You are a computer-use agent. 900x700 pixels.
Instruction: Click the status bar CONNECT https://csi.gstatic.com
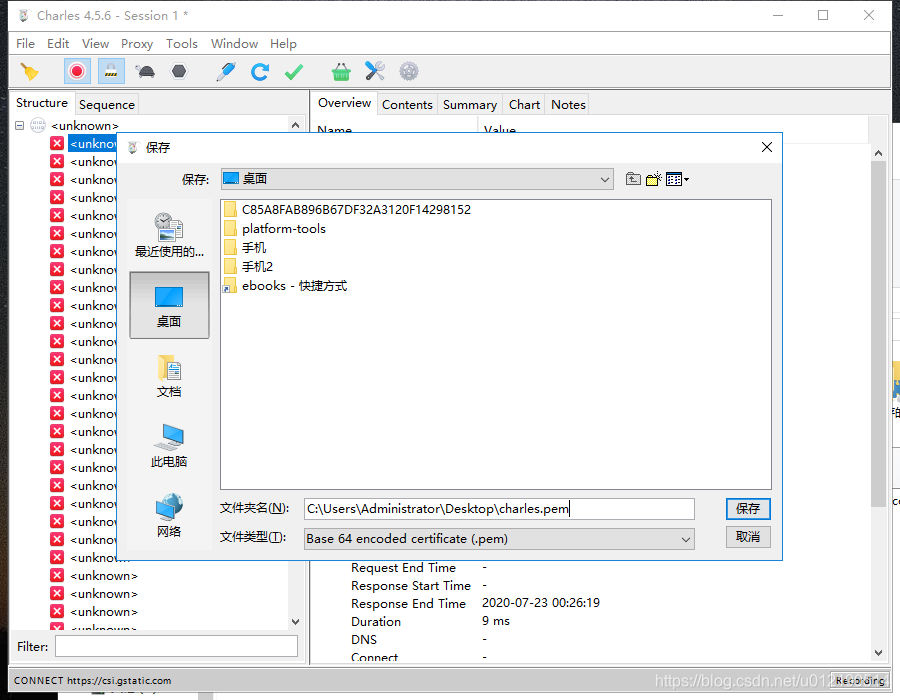coord(92,680)
